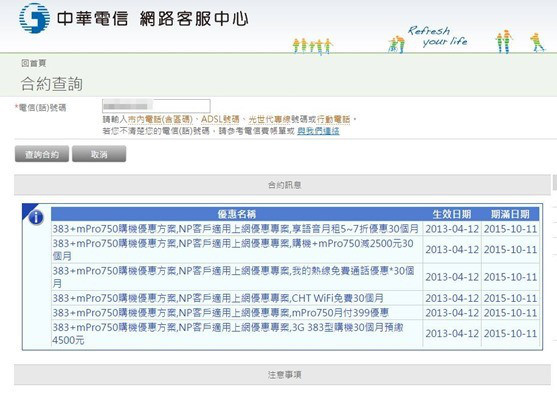Click the Chunghwa Telecom logo icon
Image resolution: width=557 pixels, height=393 pixels.
coord(34,18)
